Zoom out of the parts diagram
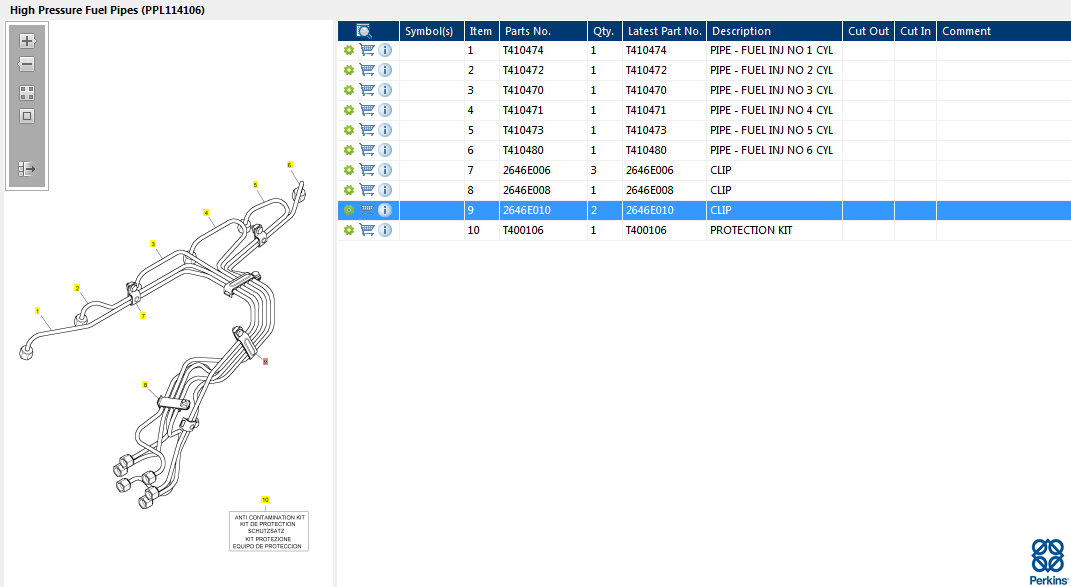Viewport: 1071px width, 587px height. click(27, 65)
